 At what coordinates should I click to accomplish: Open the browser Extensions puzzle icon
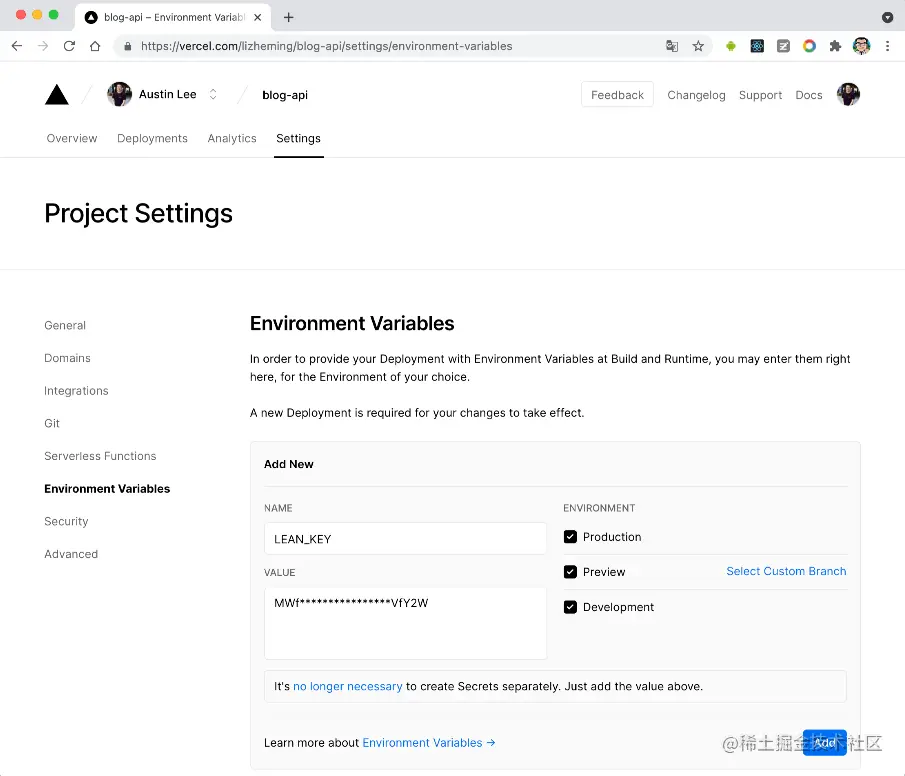[835, 46]
